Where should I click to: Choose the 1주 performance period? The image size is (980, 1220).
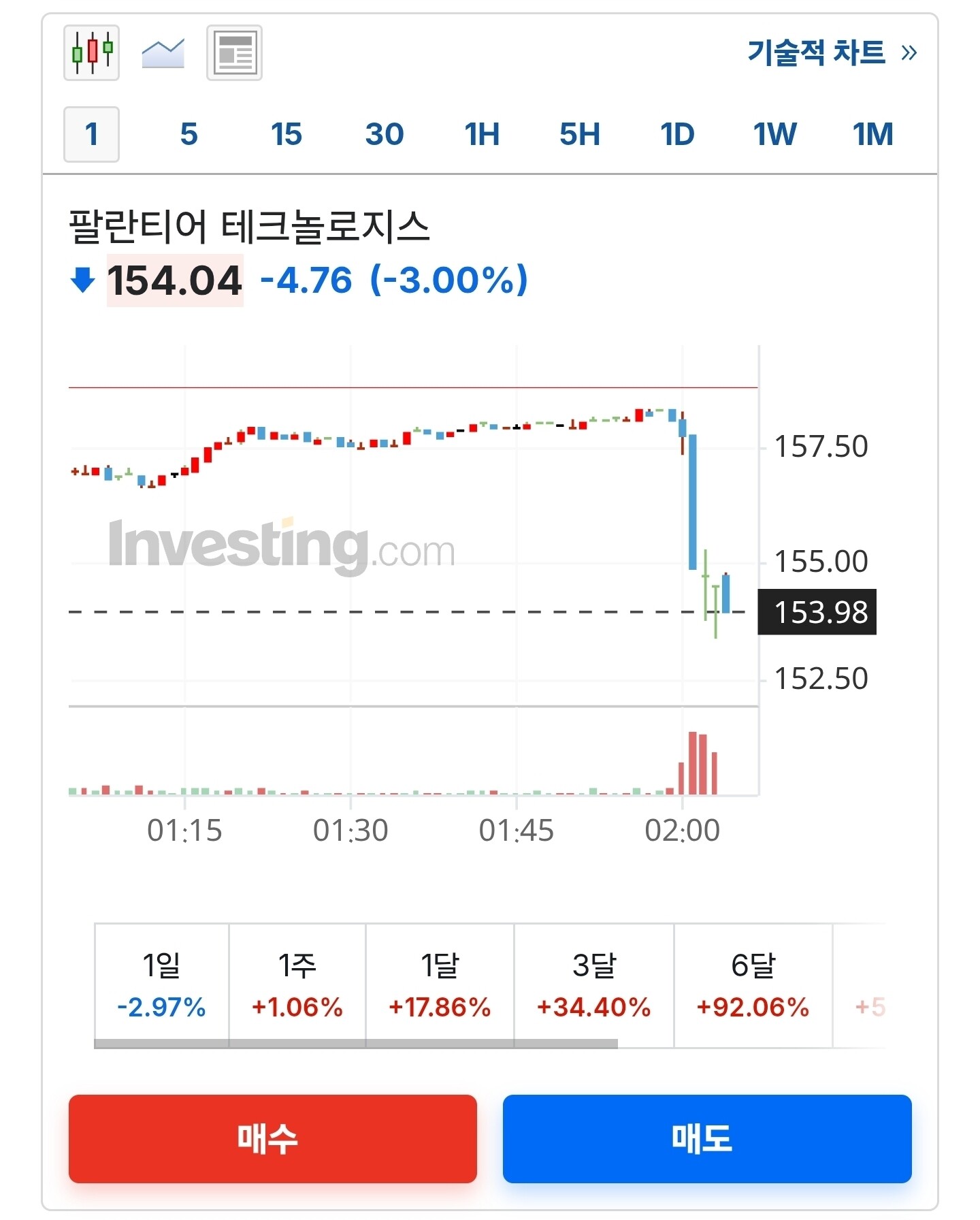(x=297, y=984)
